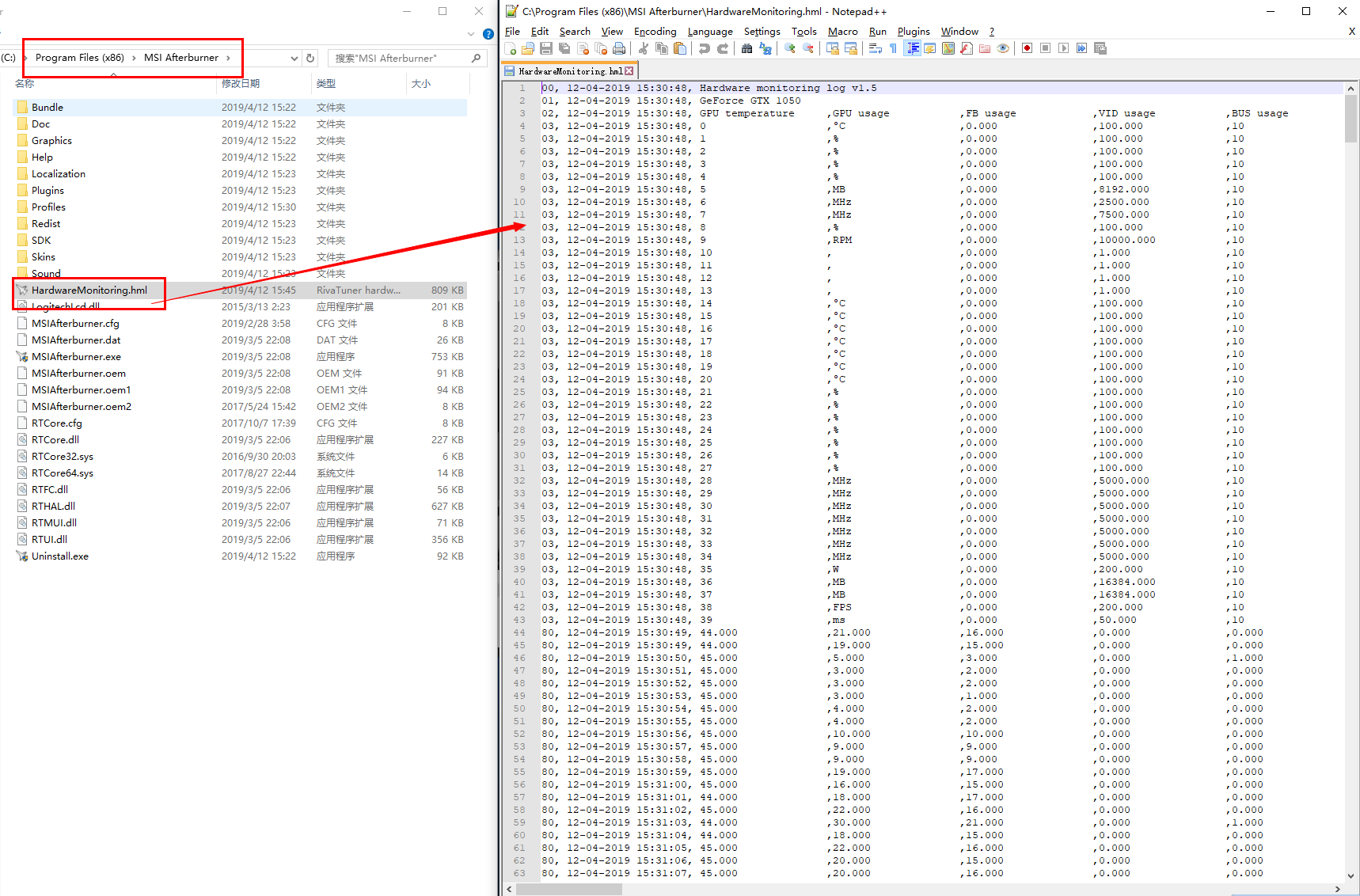Click the Notepad++ vertical scrollbar down arrow
The image size is (1360, 896).
(x=1351, y=876)
